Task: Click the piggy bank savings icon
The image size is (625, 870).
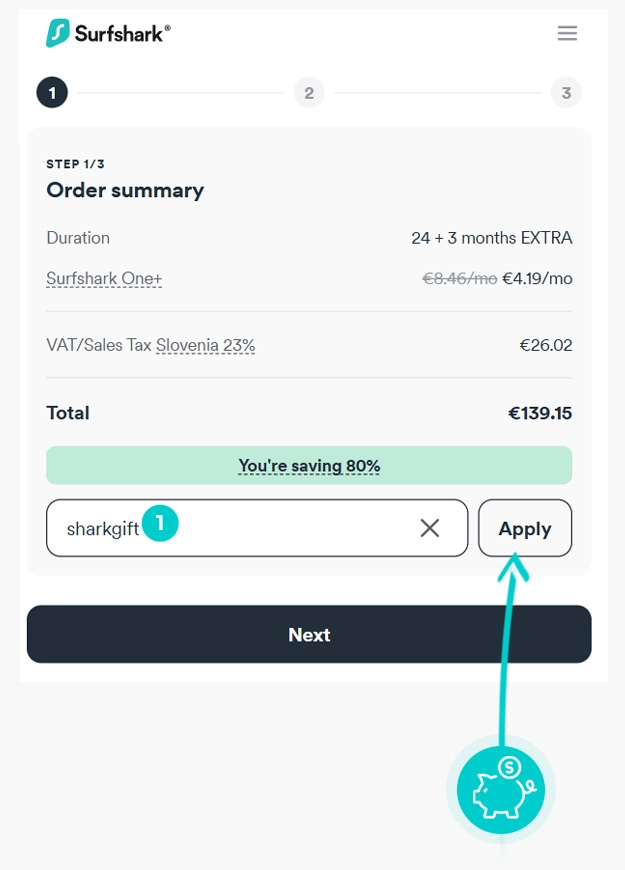Action: [501, 790]
